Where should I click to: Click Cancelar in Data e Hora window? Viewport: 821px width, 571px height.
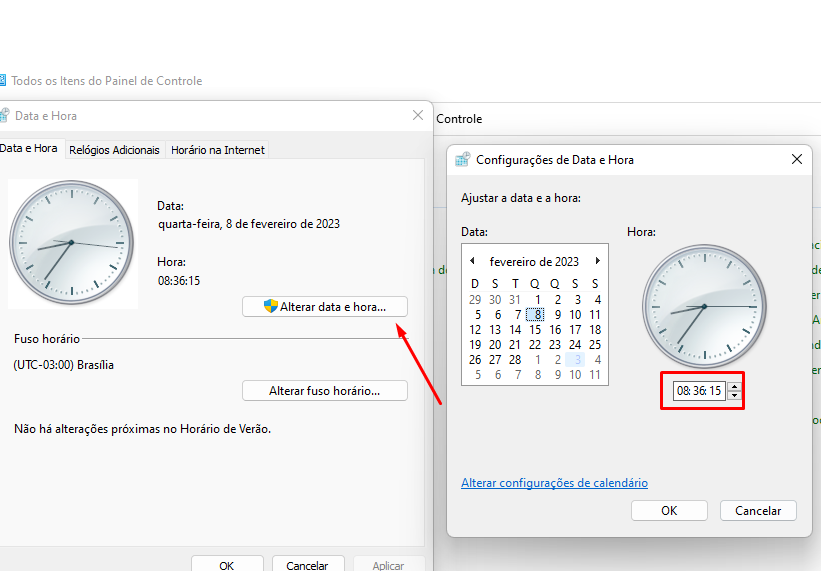pos(308,564)
